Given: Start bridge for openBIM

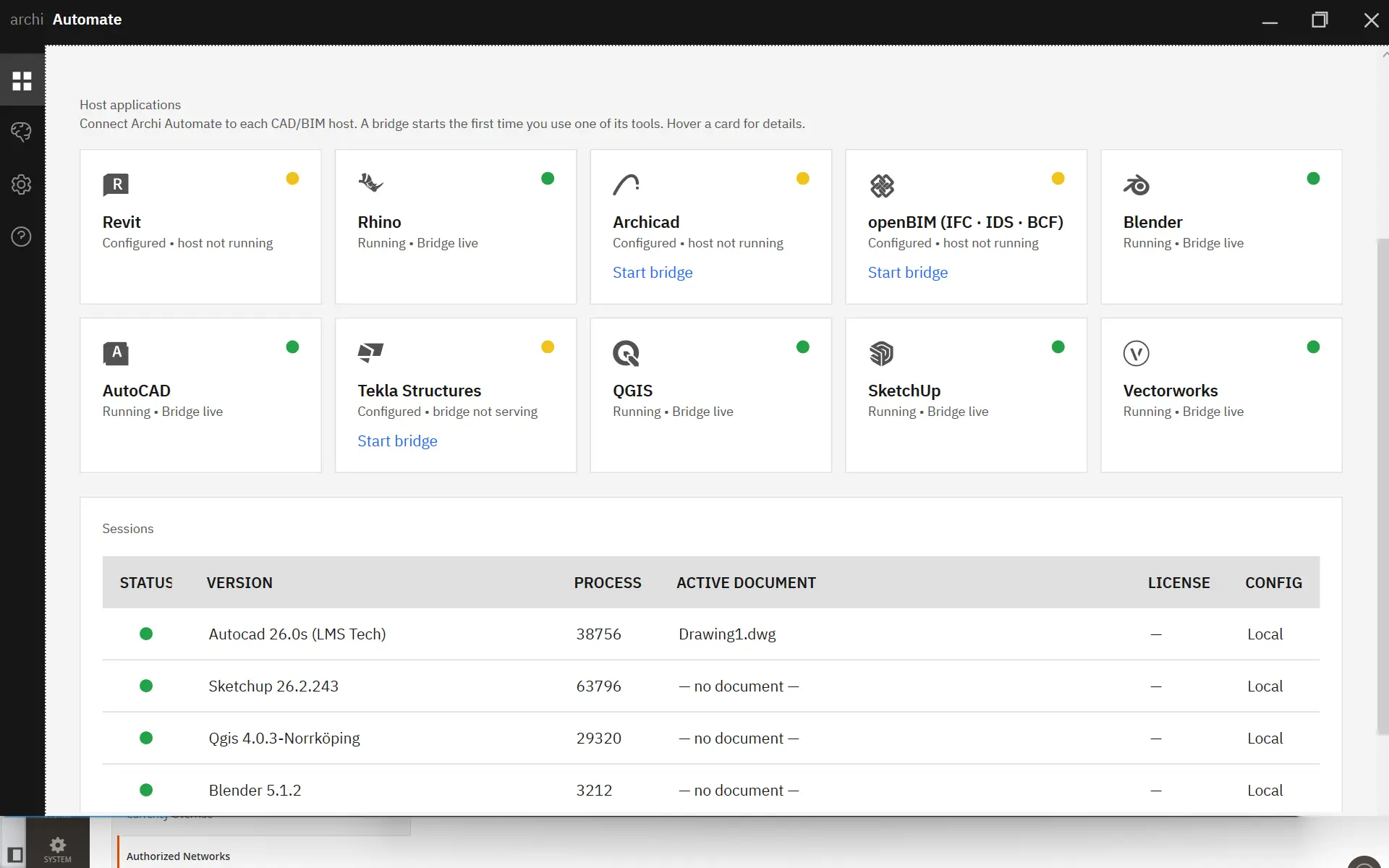Looking at the screenshot, I should pos(908,273).
